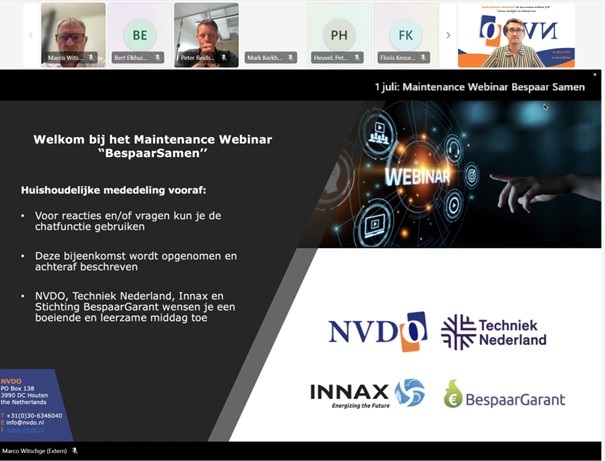Image resolution: width=605 pixels, height=461 pixels.
Task: Click the info@nvdo.nl email address
Action: 25,422
